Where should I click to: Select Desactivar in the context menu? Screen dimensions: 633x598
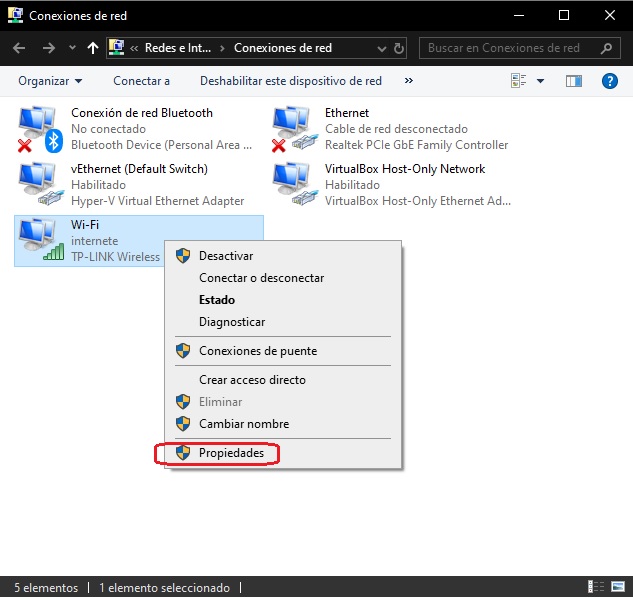pos(225,256)
